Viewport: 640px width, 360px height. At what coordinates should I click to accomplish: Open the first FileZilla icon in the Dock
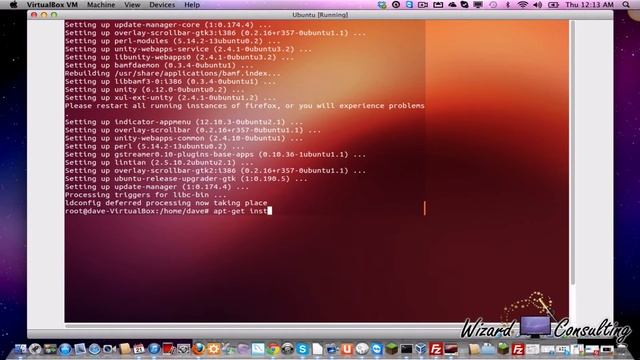(436, 348)
